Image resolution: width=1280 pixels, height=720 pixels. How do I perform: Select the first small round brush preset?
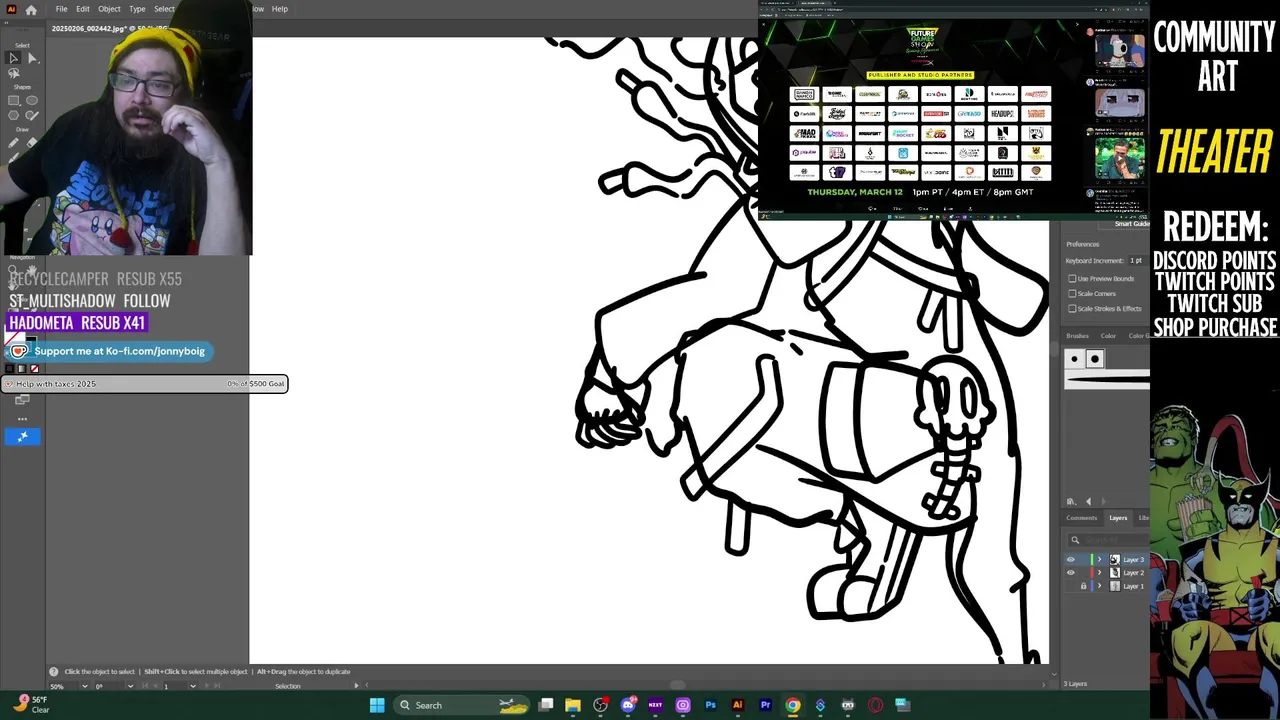tap(1075, 359)
